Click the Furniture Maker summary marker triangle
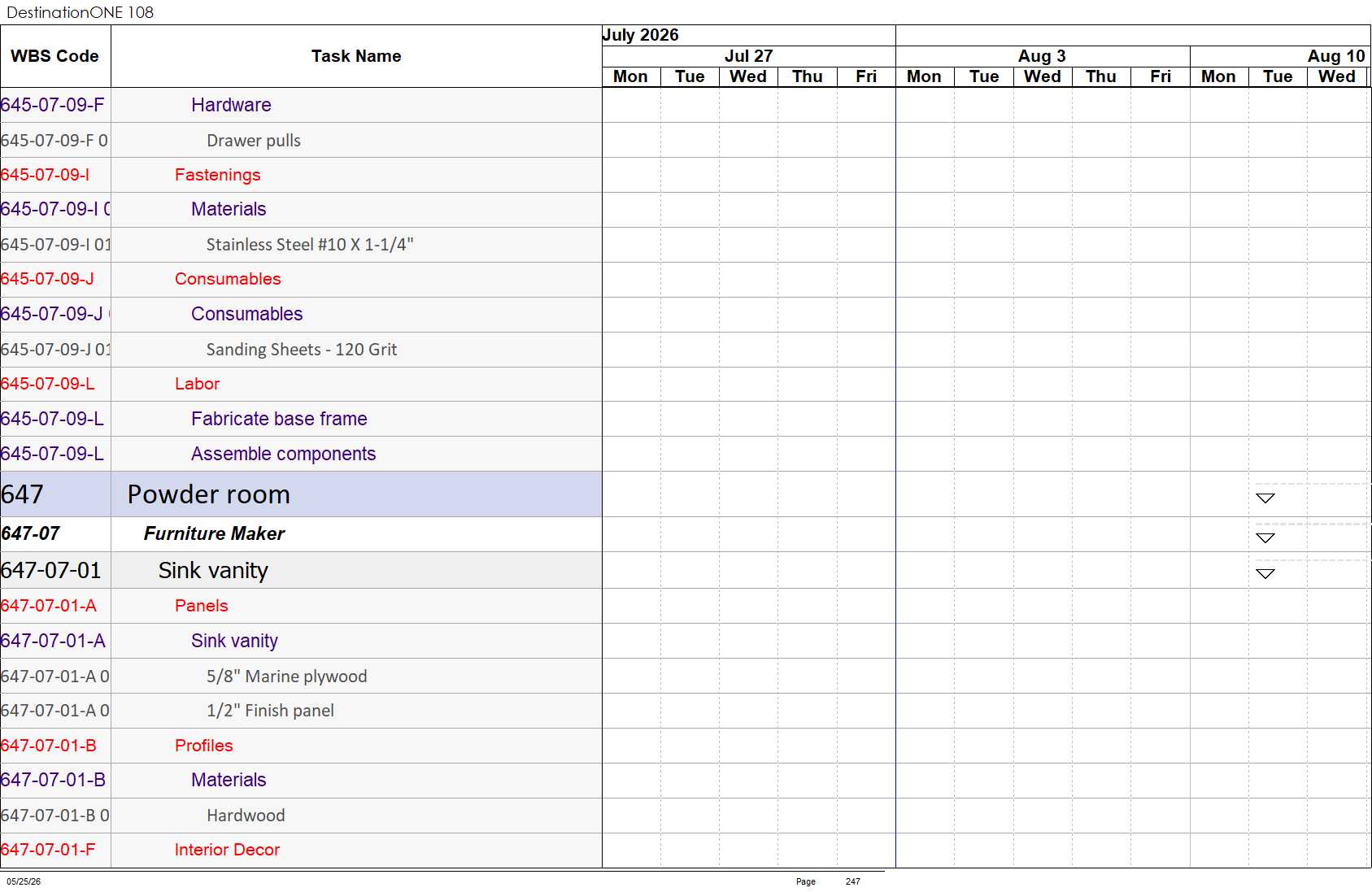 point(1265,537)
